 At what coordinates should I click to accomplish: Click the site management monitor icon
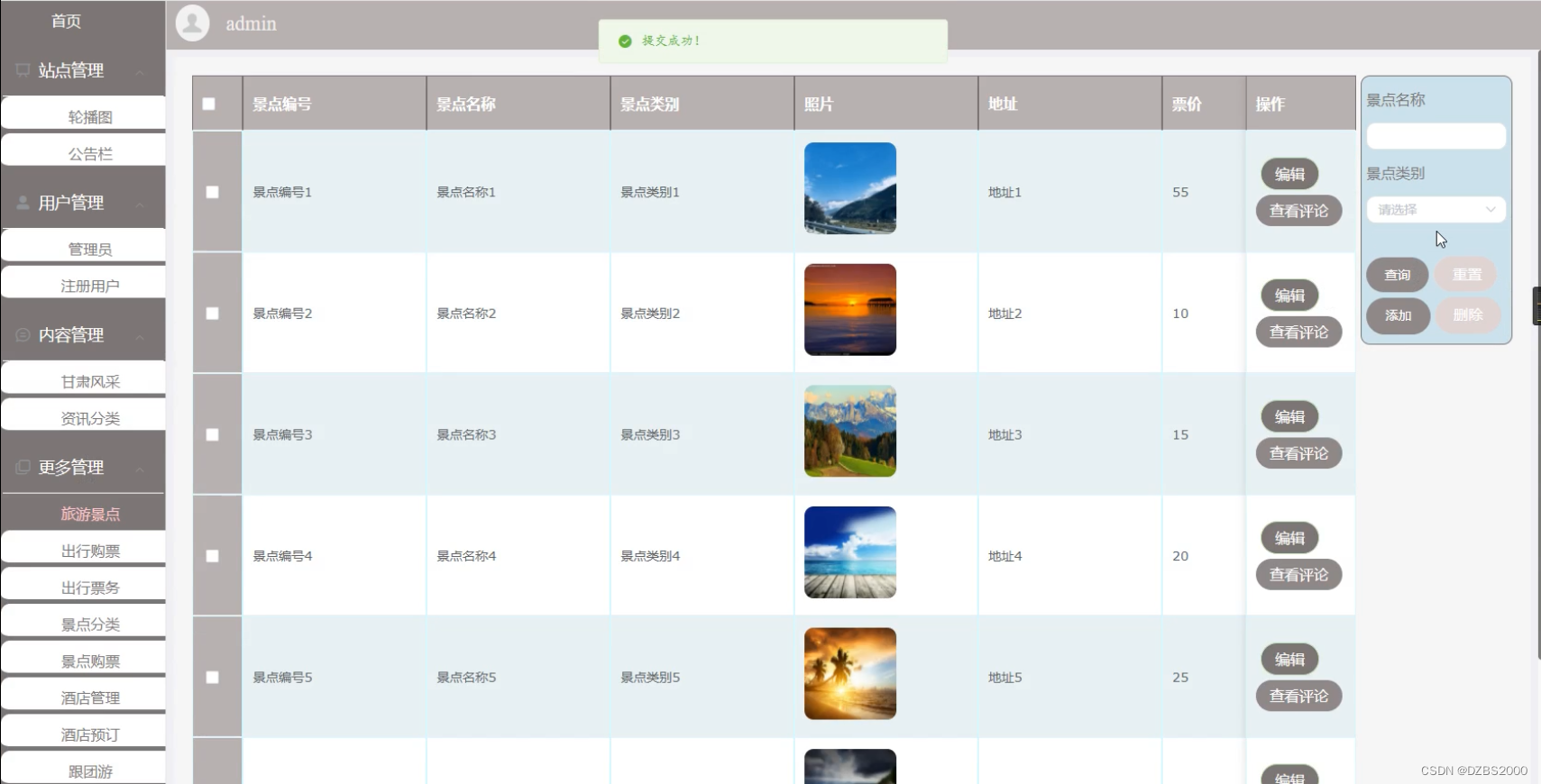23,70
